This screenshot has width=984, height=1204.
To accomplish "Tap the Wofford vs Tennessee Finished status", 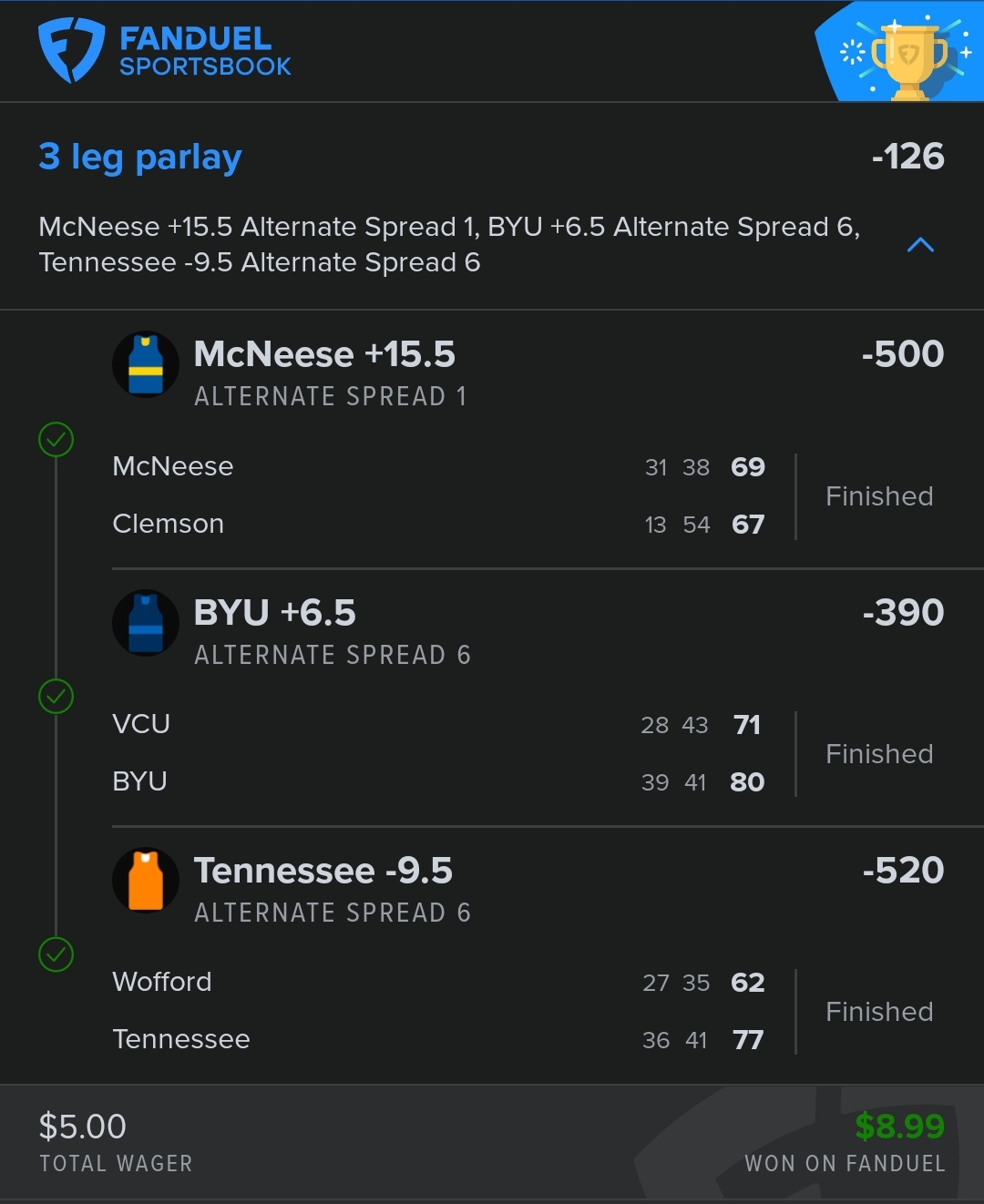I will tap(879, 1012).
